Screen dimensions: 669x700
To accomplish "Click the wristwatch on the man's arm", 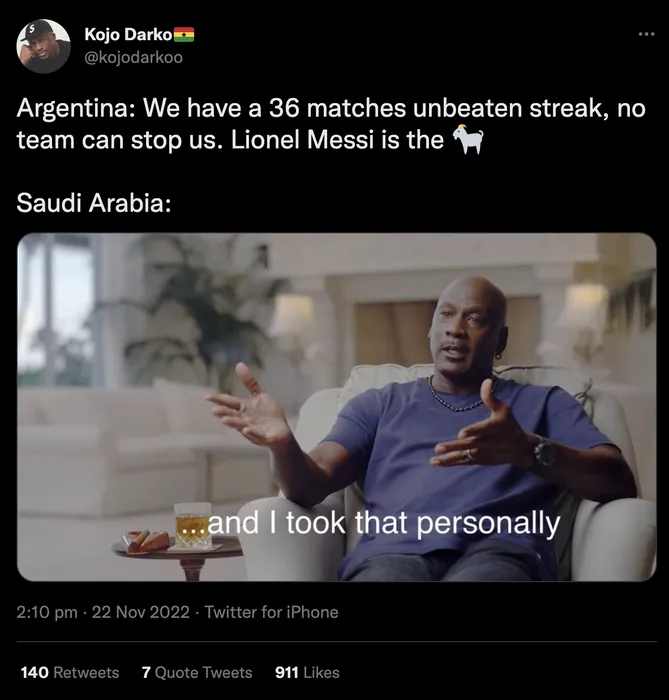I will (544, 451).
